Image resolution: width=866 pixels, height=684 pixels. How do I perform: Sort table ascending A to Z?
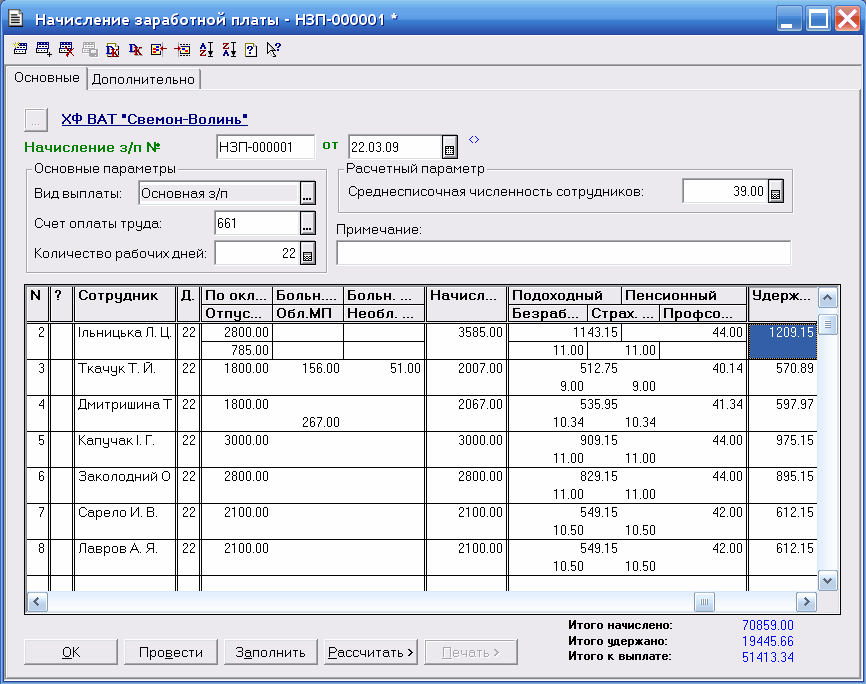click(205, 48)
